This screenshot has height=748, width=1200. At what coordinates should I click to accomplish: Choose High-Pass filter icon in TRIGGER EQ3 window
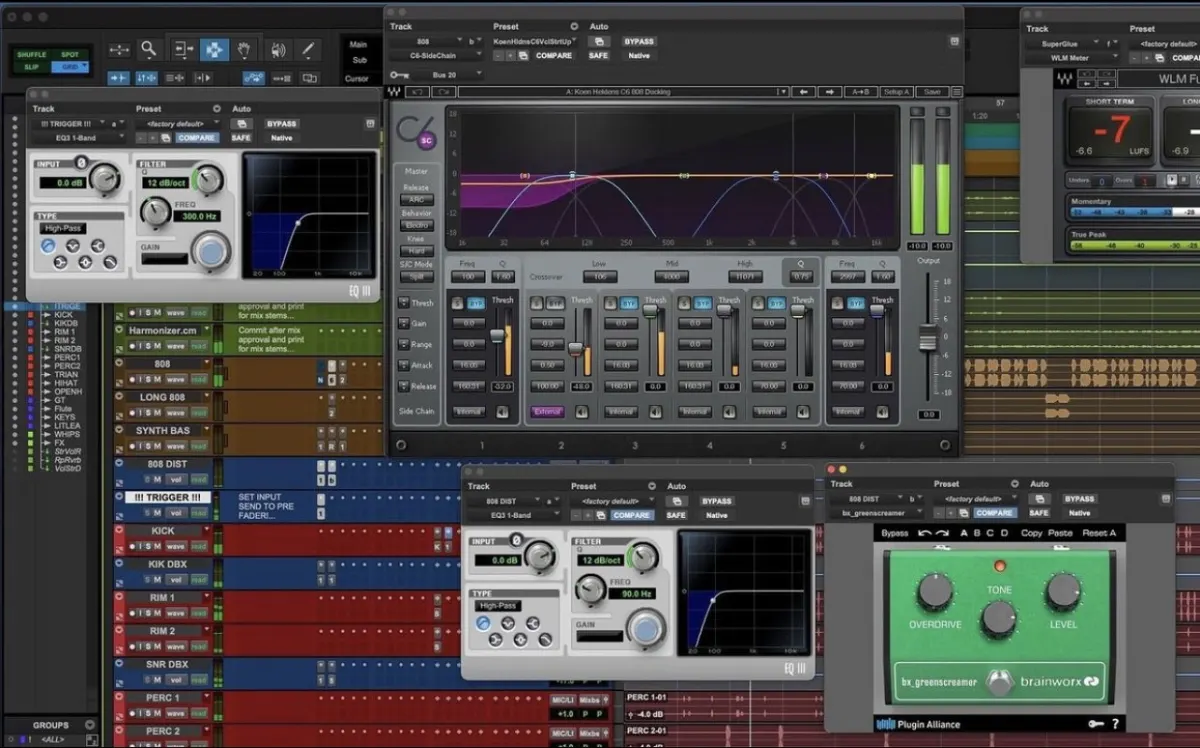pyautogui.click(x=49, y=245)
